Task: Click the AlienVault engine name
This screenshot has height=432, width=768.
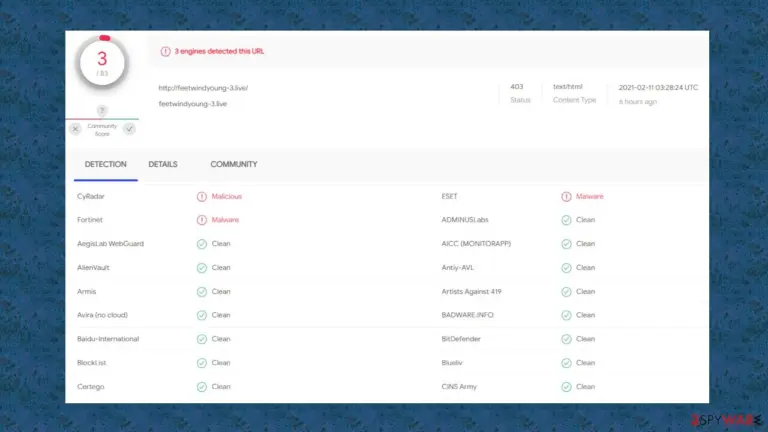Action: 93,268
